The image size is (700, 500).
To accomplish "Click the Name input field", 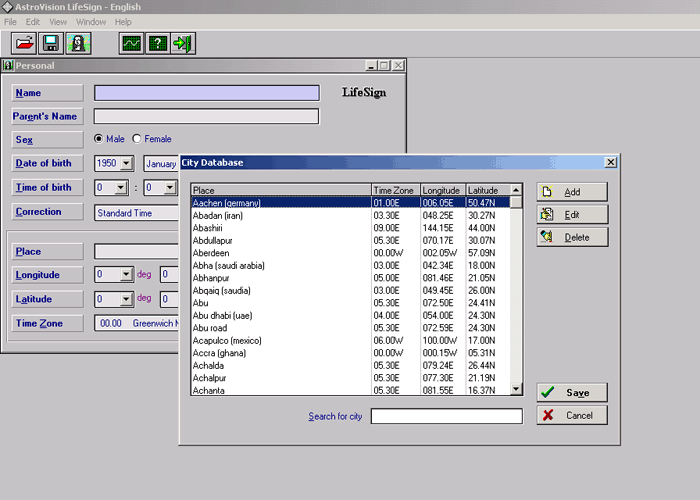I will [207, 93].
